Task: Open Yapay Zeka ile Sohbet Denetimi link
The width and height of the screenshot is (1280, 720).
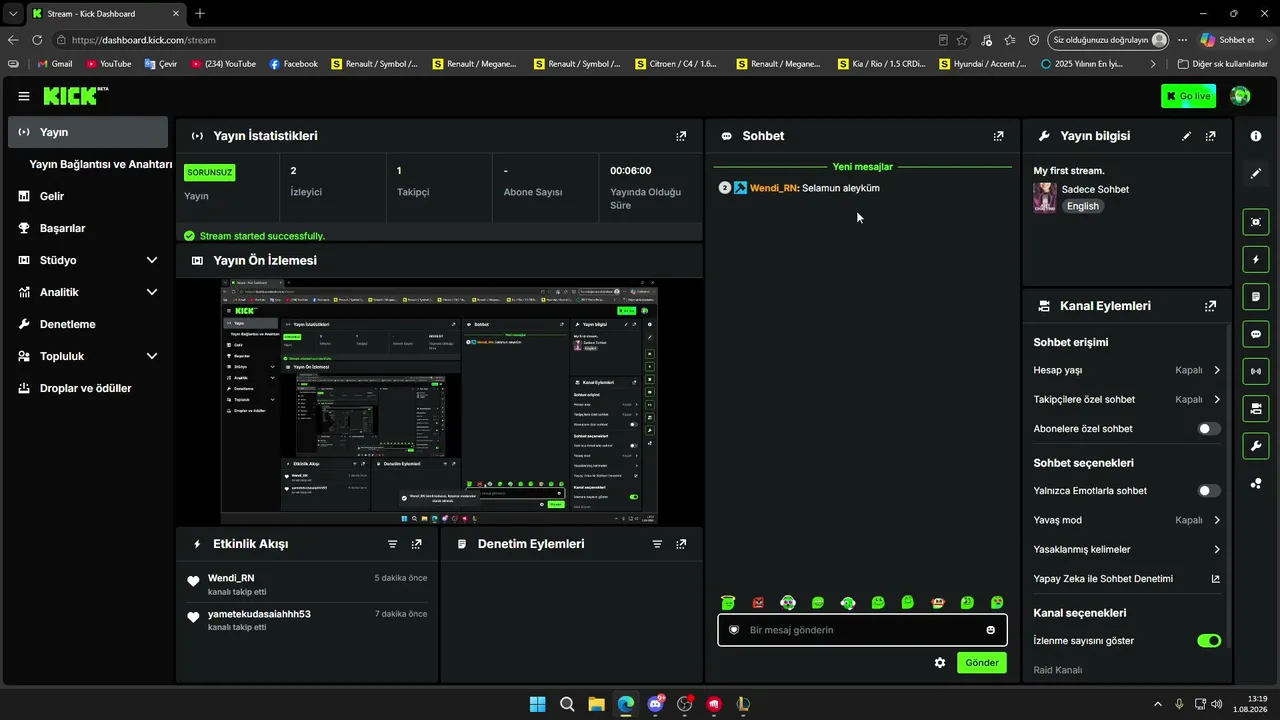Action: (1127, 578)
